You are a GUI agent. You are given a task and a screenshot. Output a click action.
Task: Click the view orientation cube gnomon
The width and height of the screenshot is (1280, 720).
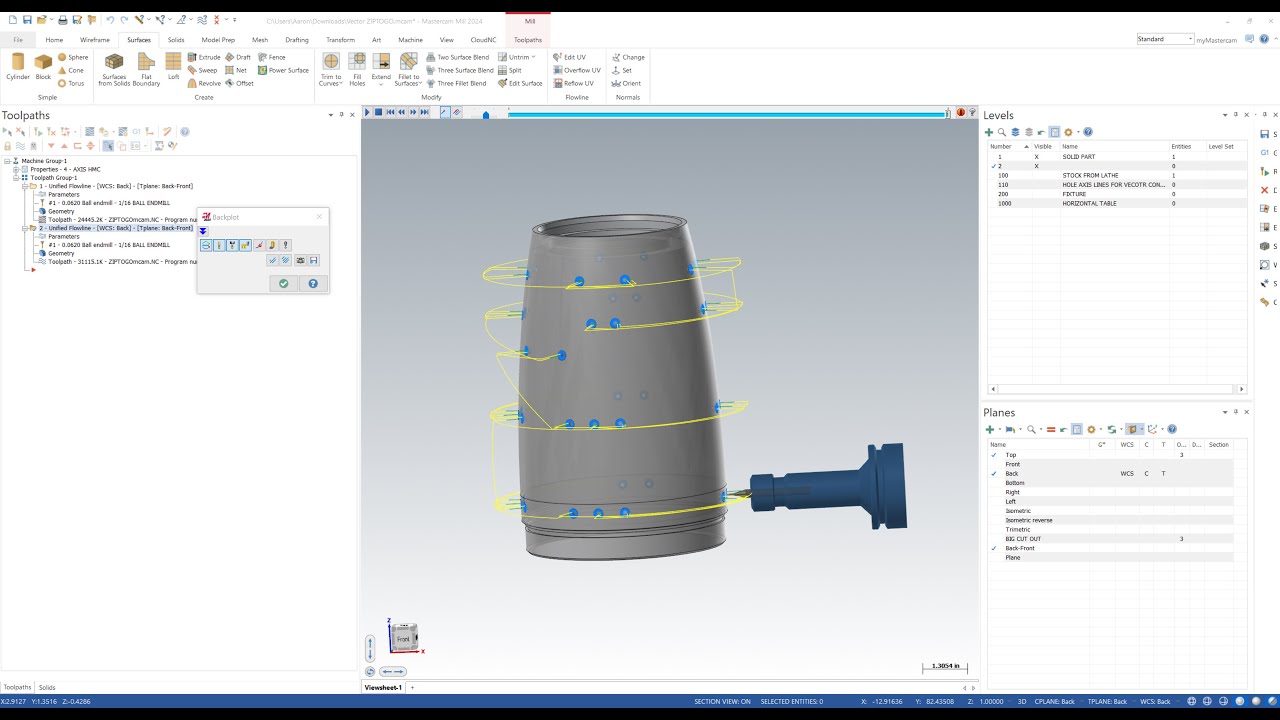[x=403, y=638]
